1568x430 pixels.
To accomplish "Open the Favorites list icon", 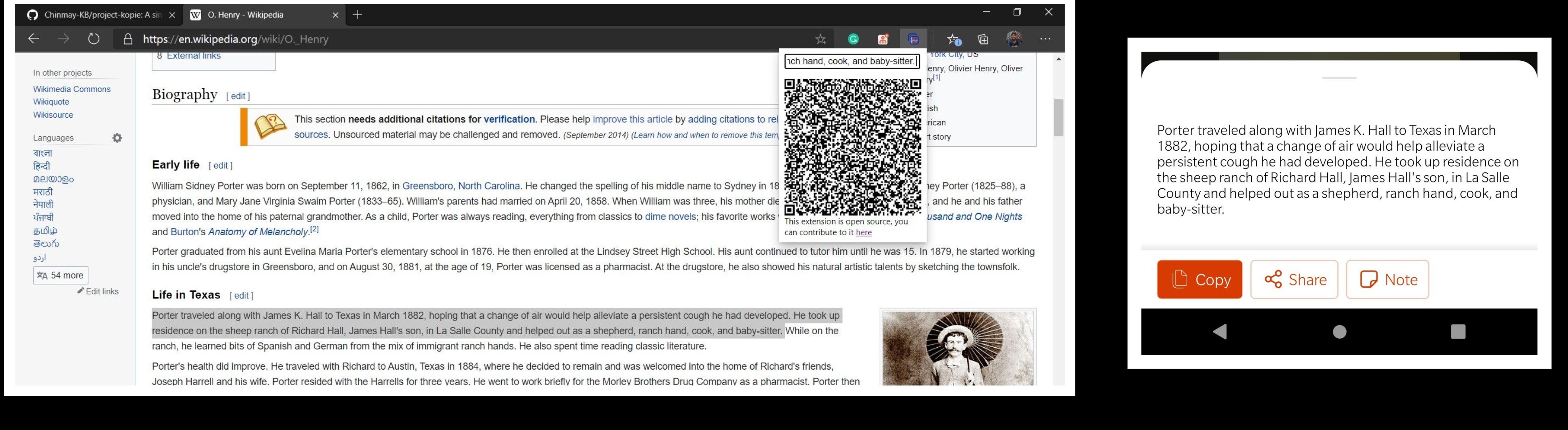I will point(953,39).
